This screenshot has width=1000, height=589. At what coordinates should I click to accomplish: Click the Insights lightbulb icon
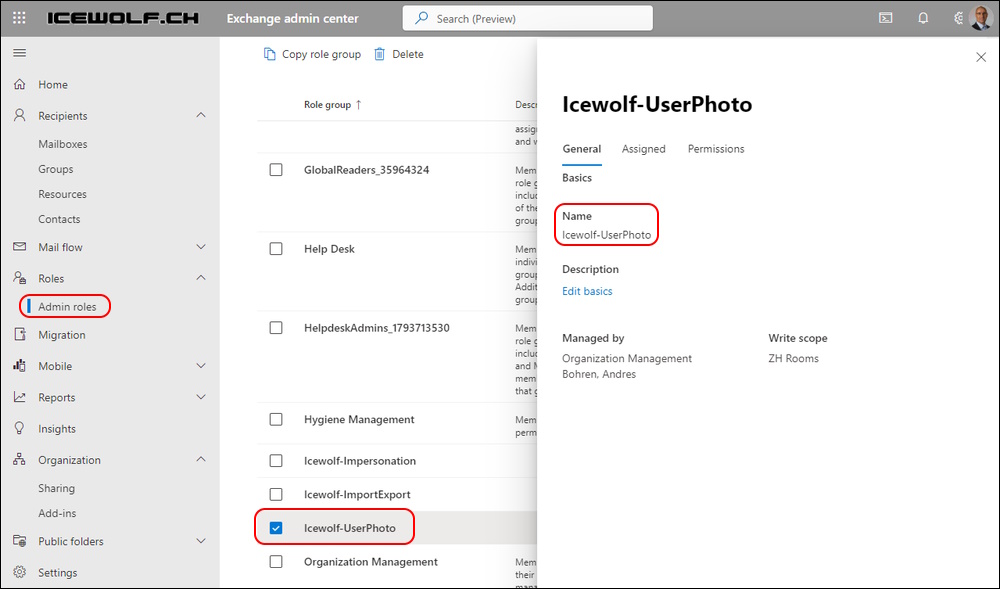tap(20, 428)
